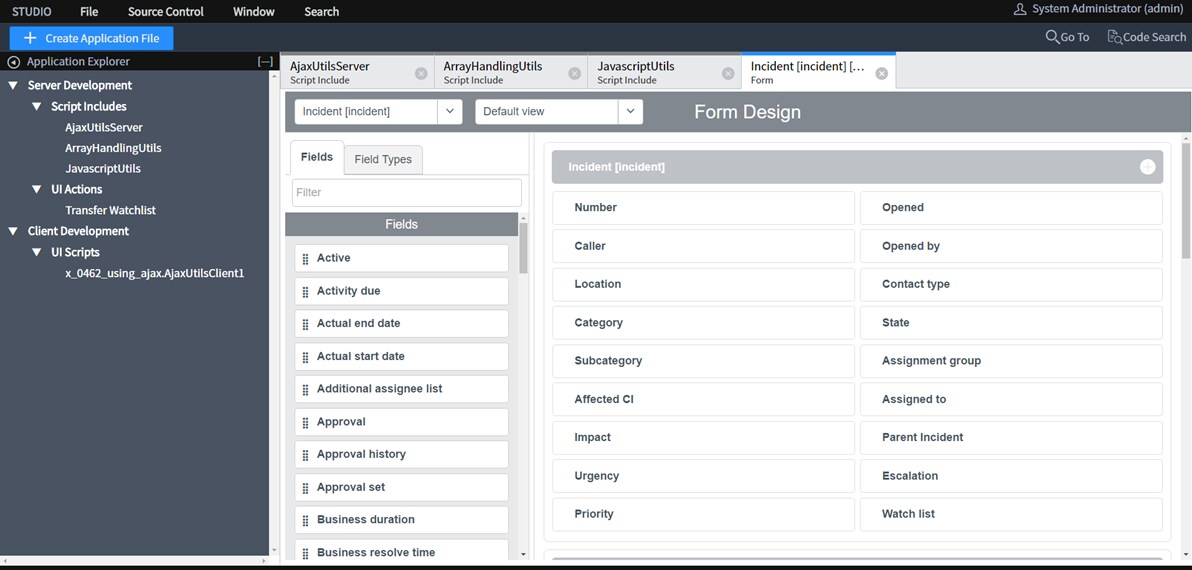The image size is (1192, 570).
Task: Collapse the UI Scripts tree node
Action: [36, 252]
